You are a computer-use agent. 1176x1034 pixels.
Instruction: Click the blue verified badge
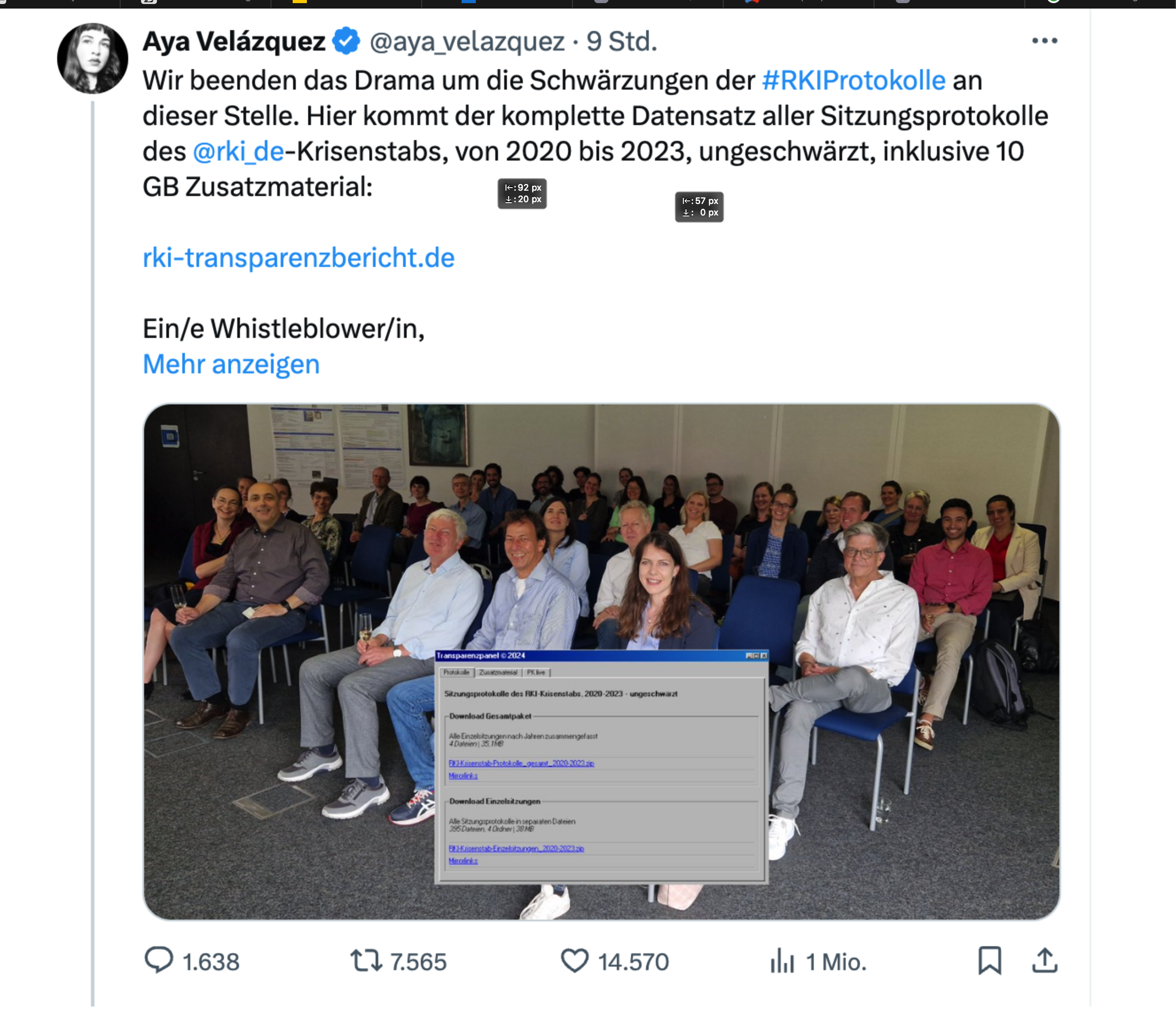pyautogui.click(x=346, y=41)
